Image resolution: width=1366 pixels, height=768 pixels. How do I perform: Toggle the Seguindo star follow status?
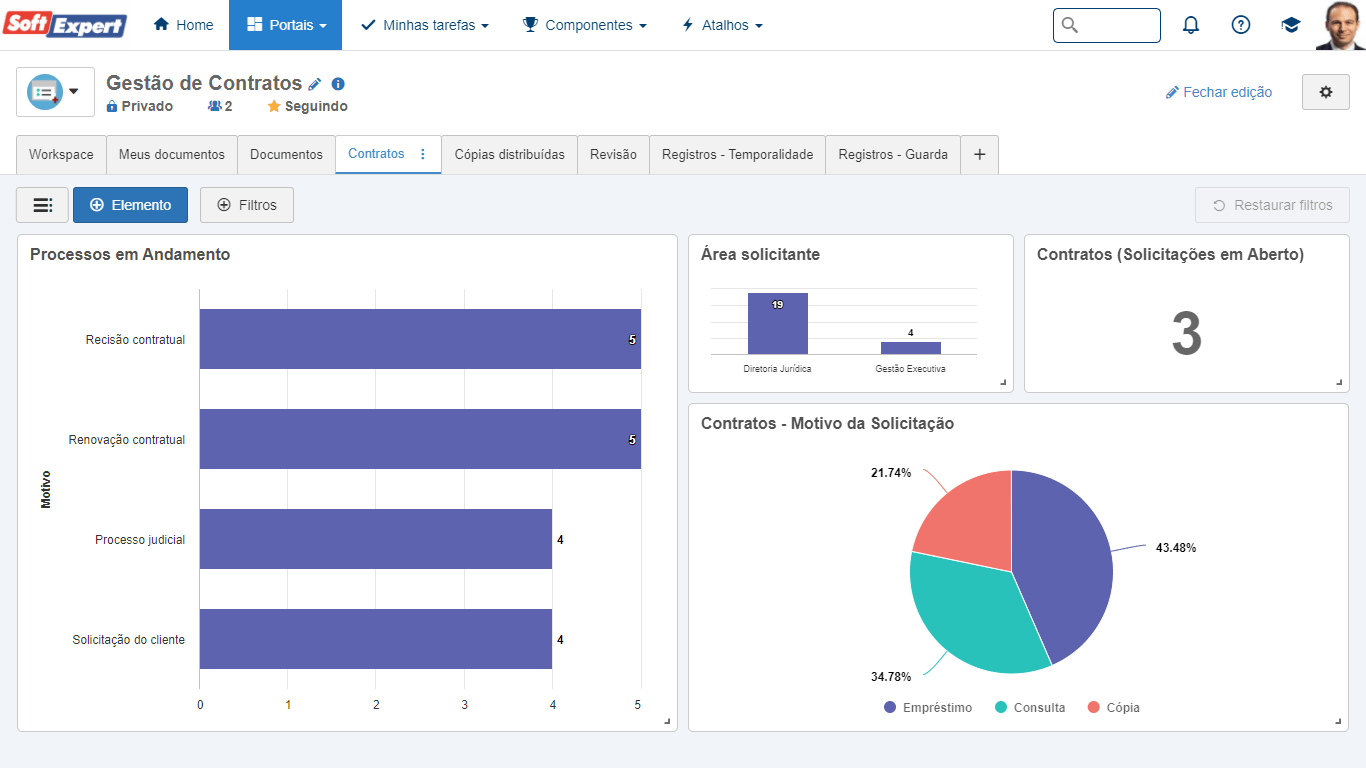pyautogui.click(x=307, y=106)
